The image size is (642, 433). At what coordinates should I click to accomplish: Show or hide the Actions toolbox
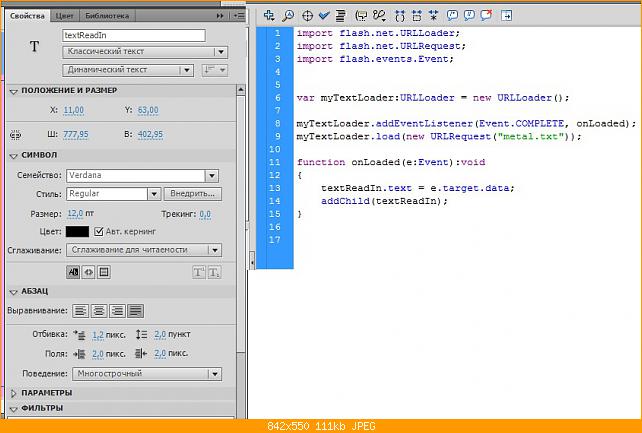coord(506,16)
